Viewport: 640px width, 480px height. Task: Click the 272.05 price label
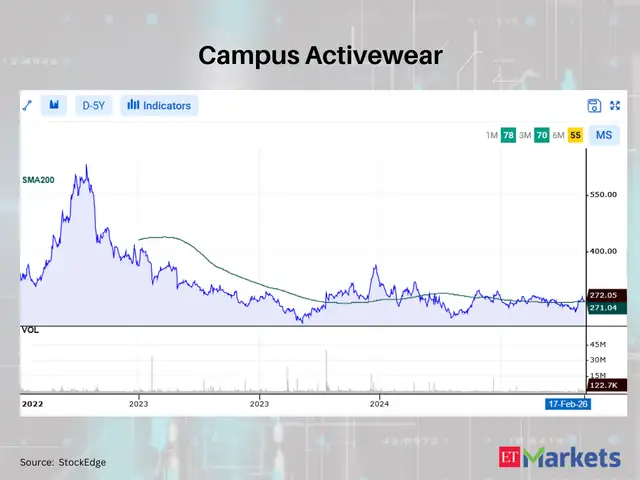tap(607, 295)
